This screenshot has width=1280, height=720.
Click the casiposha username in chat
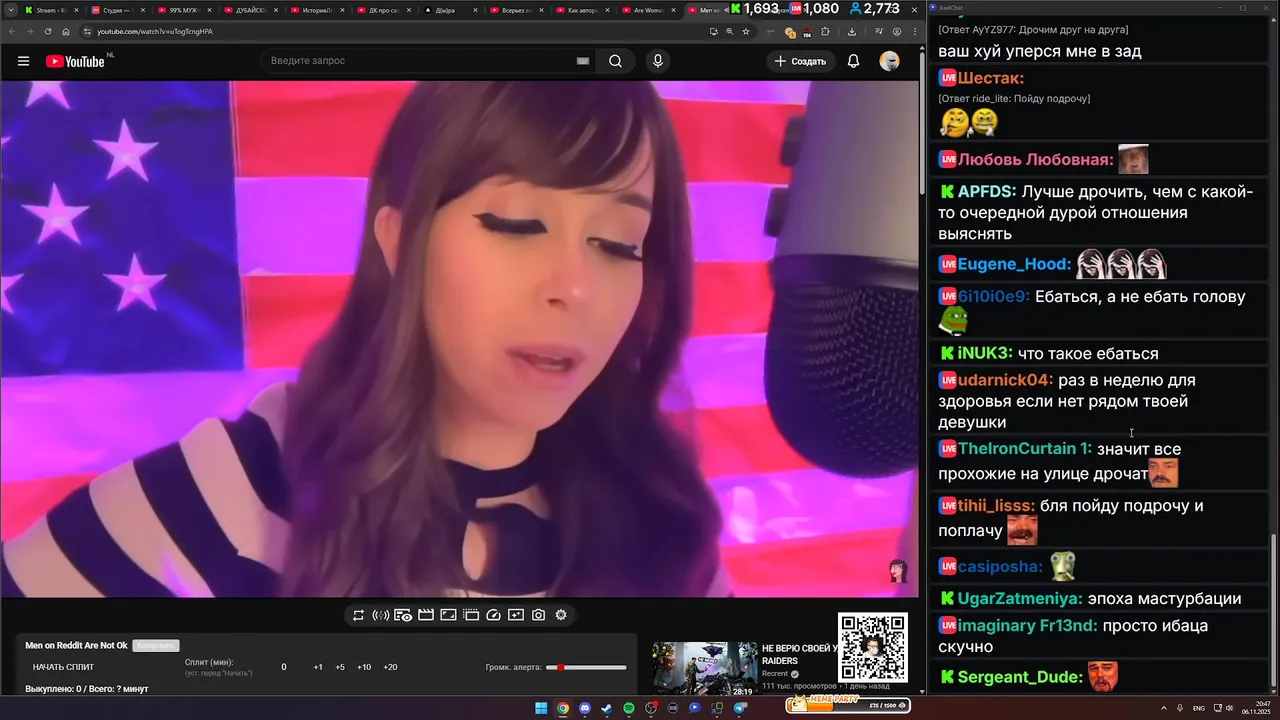pos(1000,567)
